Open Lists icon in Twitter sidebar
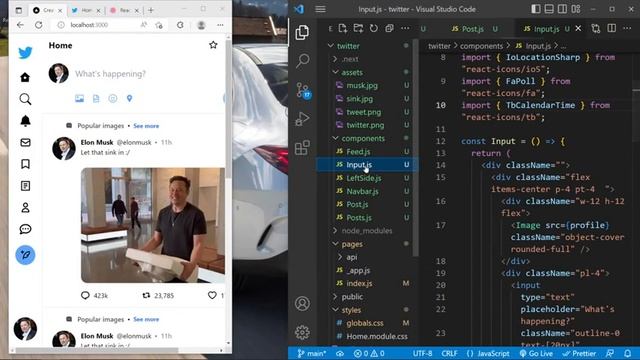The image size is (640, 360). (x=25, y=186)
